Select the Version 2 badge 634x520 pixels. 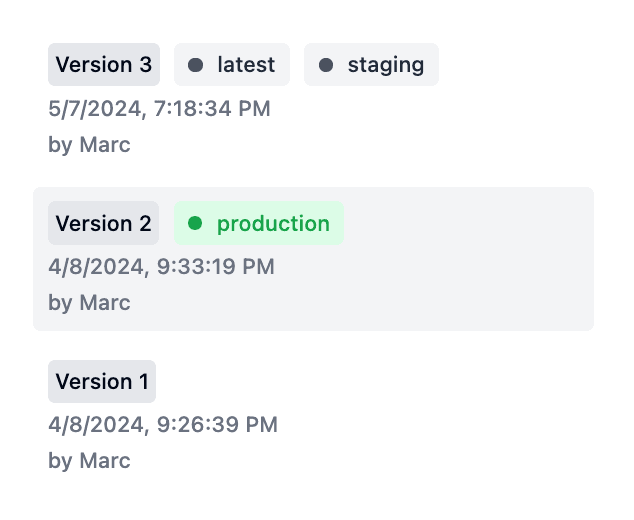(104, 223)
